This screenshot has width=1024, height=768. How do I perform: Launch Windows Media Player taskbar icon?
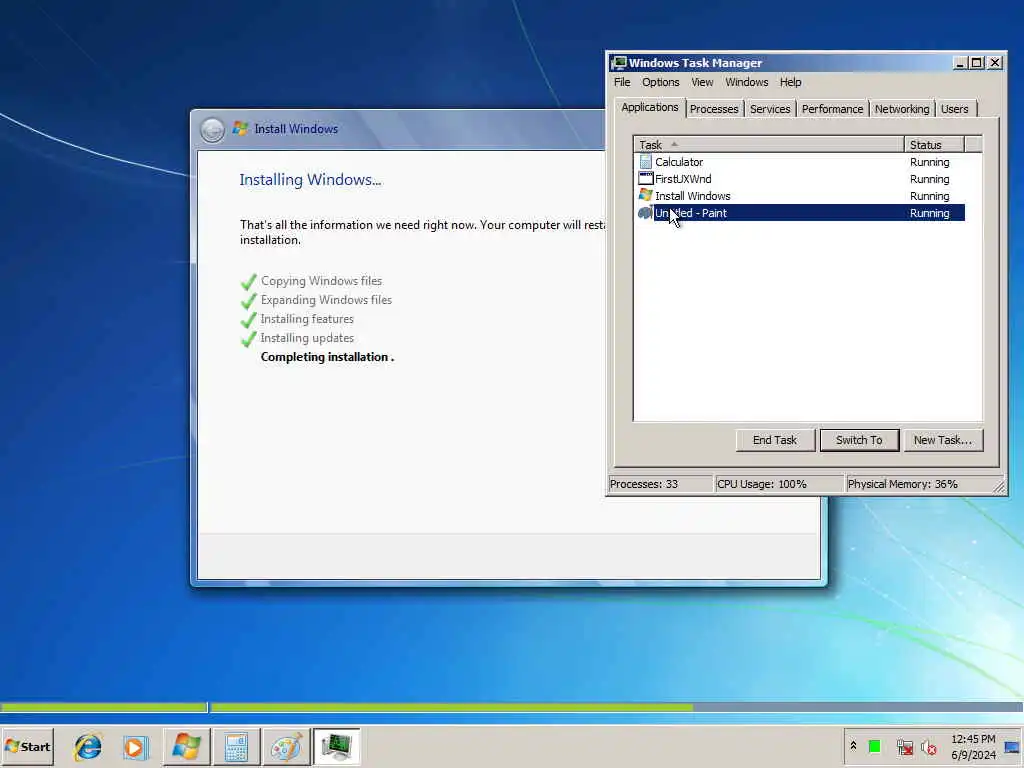coord(136,746)
